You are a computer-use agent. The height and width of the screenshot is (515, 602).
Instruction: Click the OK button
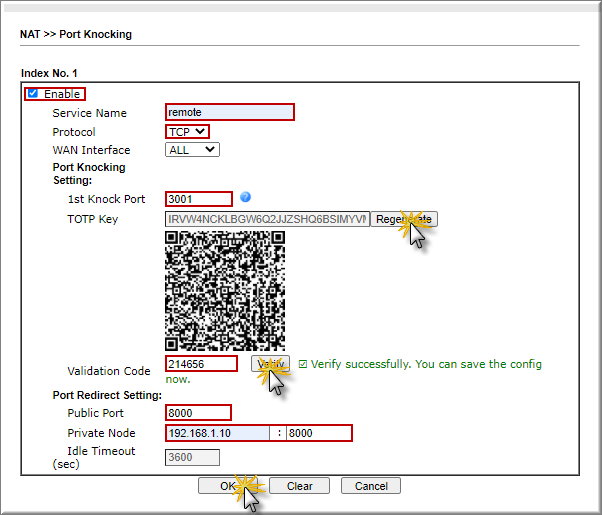coord(227,486)
